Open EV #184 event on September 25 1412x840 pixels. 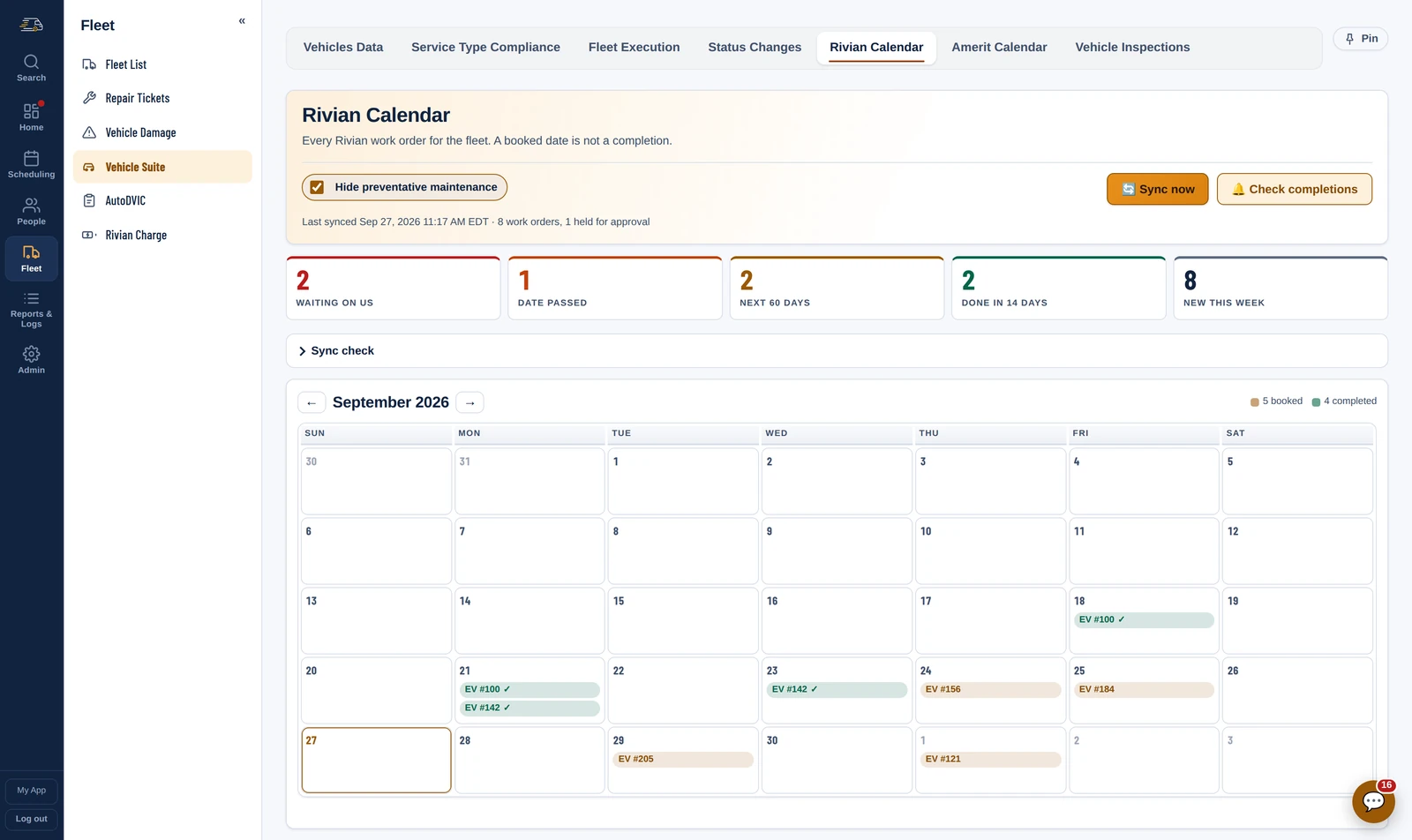(x=1144, y=690)
